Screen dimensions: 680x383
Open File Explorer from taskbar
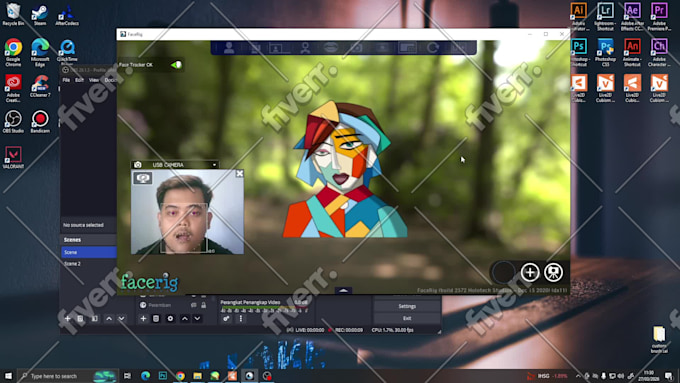(x=197, y=376)
